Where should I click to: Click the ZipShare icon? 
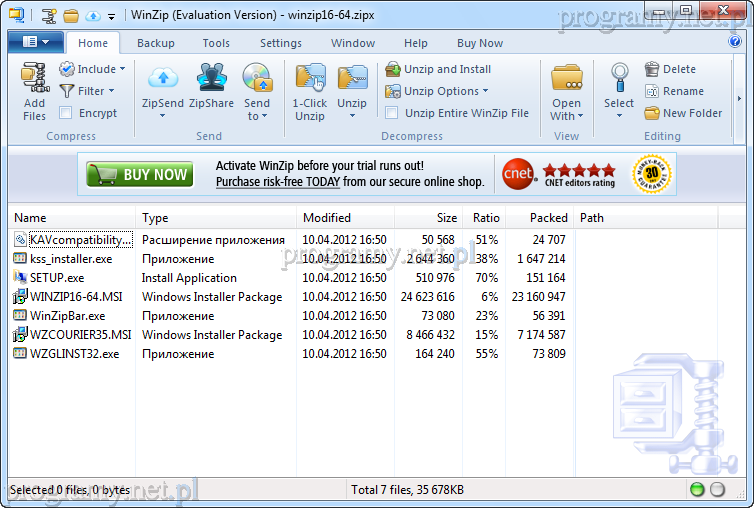(211, 78)
